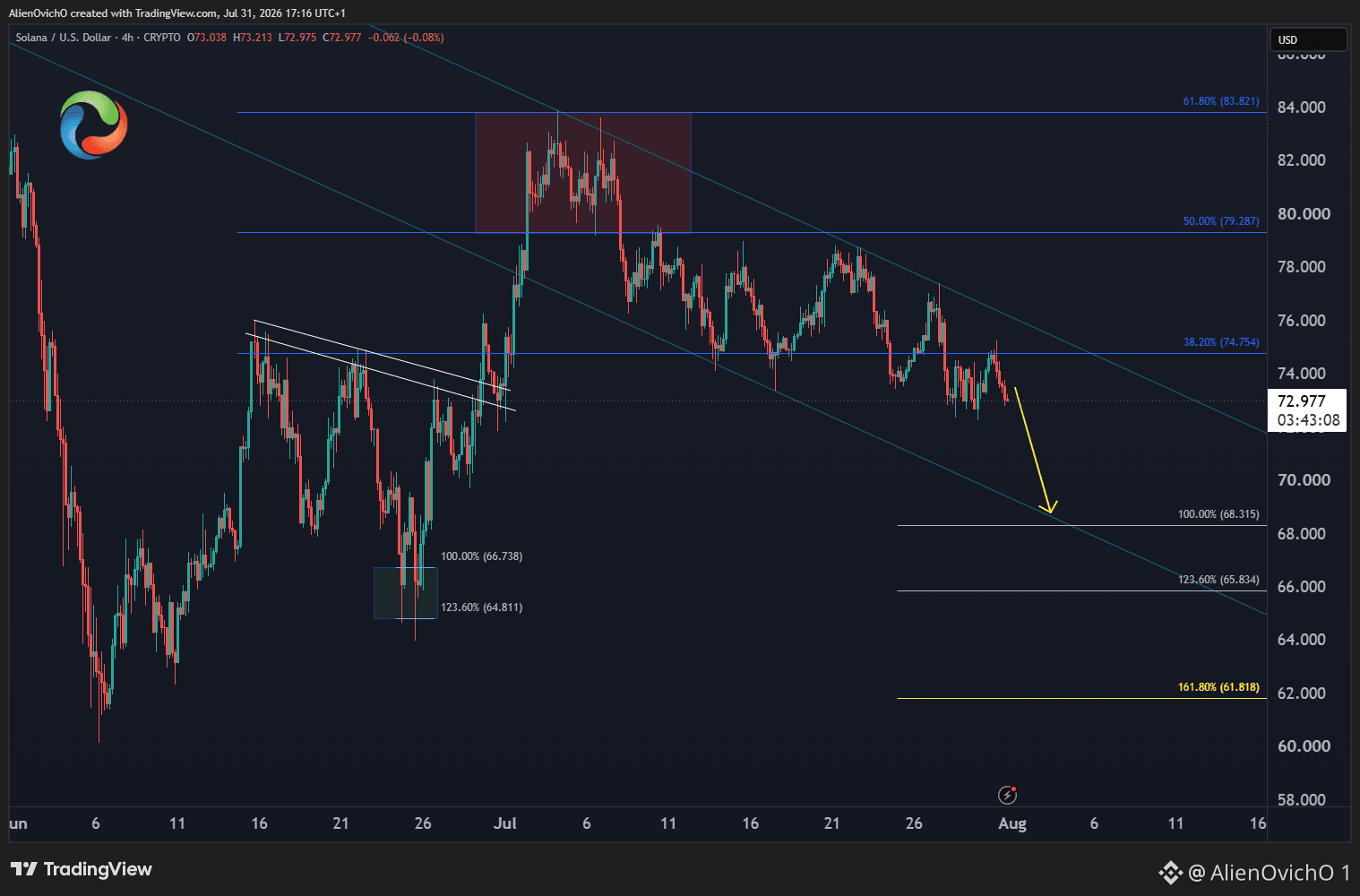Select the 100.00% (66.738) label
1360x896 pixels.
481,556
